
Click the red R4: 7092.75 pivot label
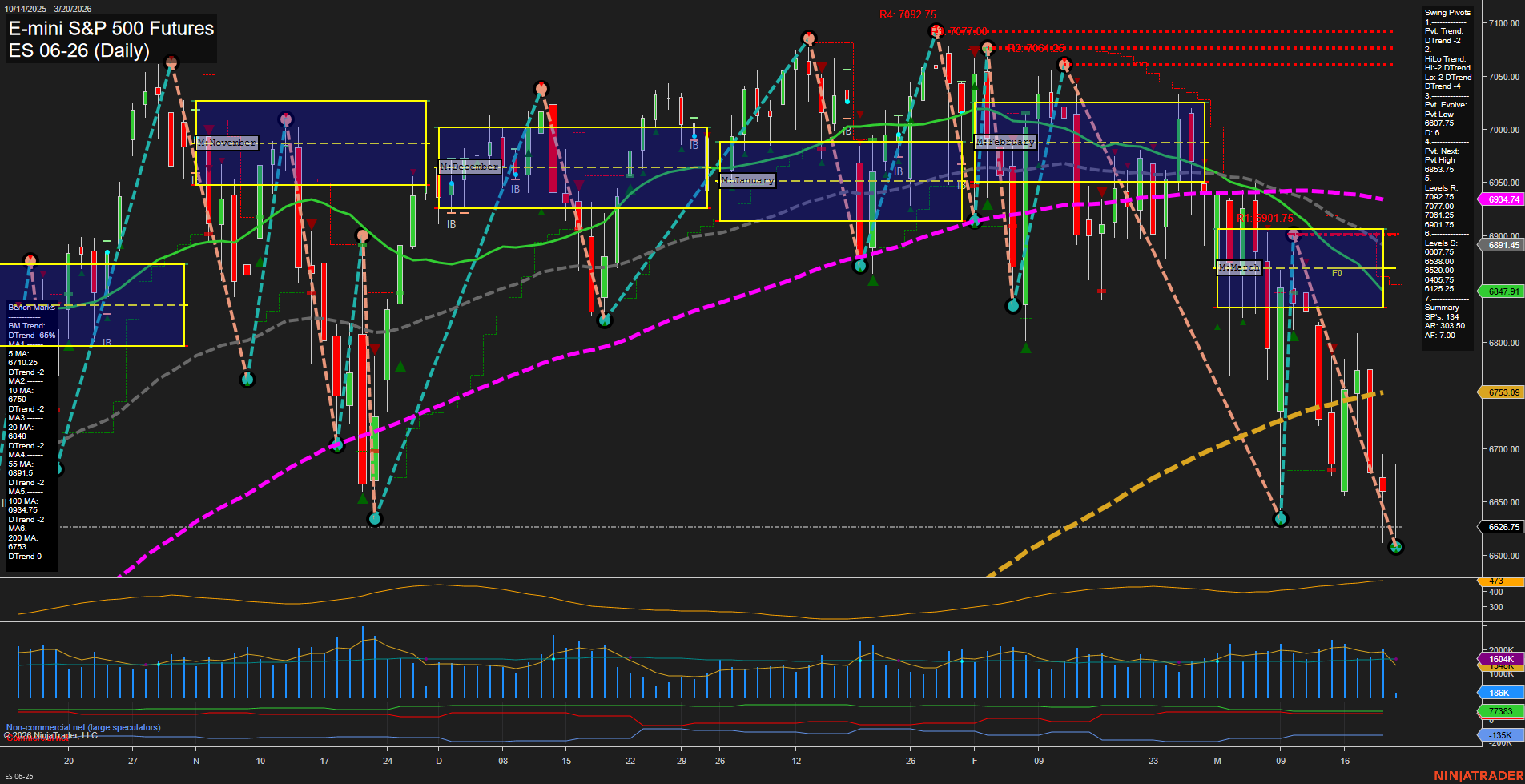907,14
